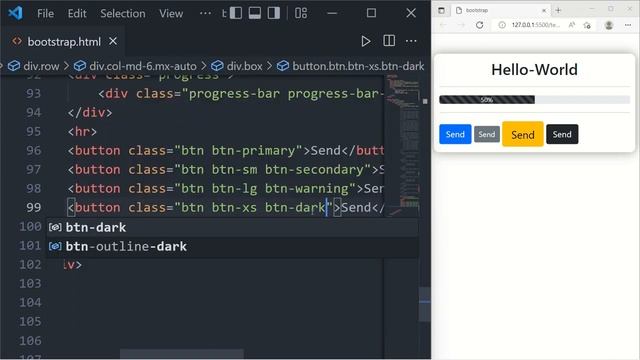The image size is (640, 360).
Task: Click the suggestion icon beside btn-dark
Action: click(55, 227)
